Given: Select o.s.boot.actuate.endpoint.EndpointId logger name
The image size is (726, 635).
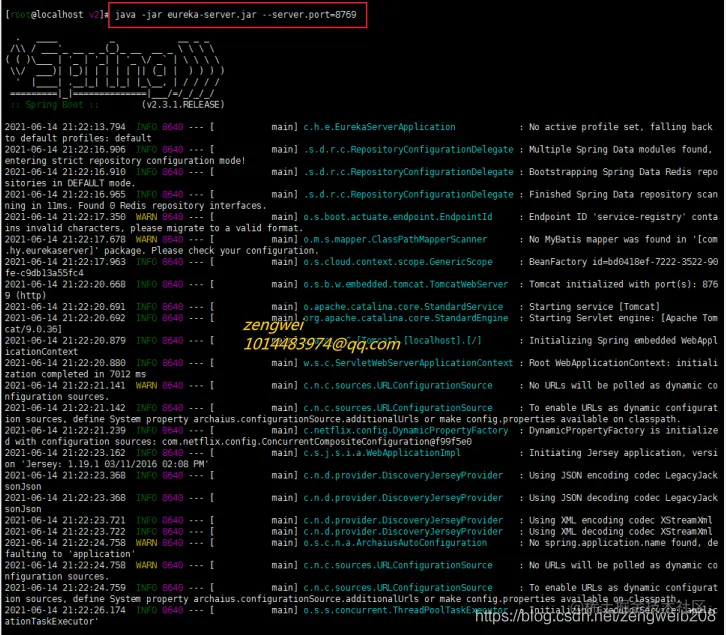Looking at the screenshot, I should (x=398, y=217).
